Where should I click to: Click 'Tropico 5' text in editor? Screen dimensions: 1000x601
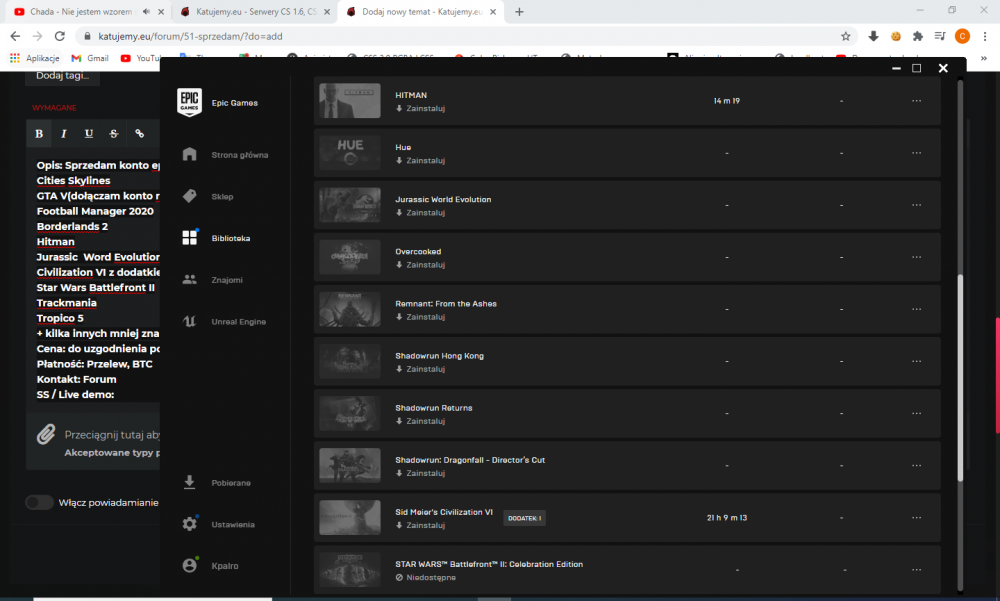[x=60, y=318]
